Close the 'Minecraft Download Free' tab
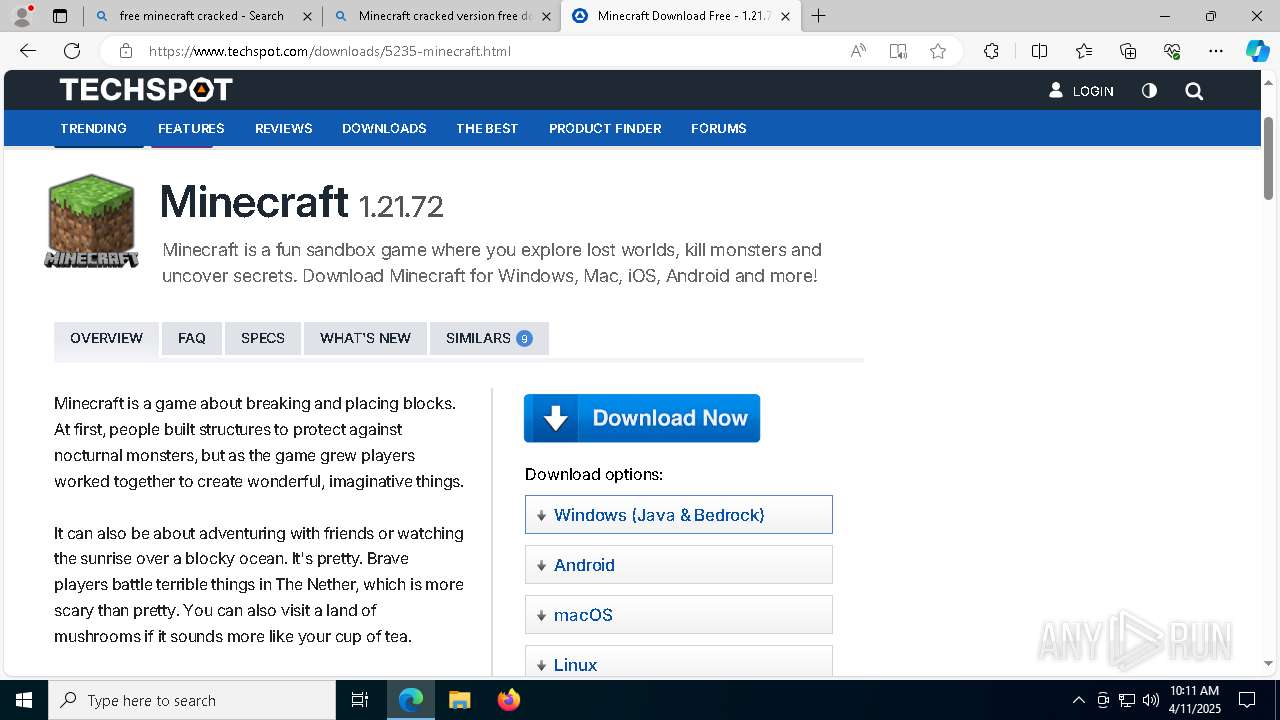The height and width of the screenshot is (720, 1280). pyautogui.click(x=785, y=16)
